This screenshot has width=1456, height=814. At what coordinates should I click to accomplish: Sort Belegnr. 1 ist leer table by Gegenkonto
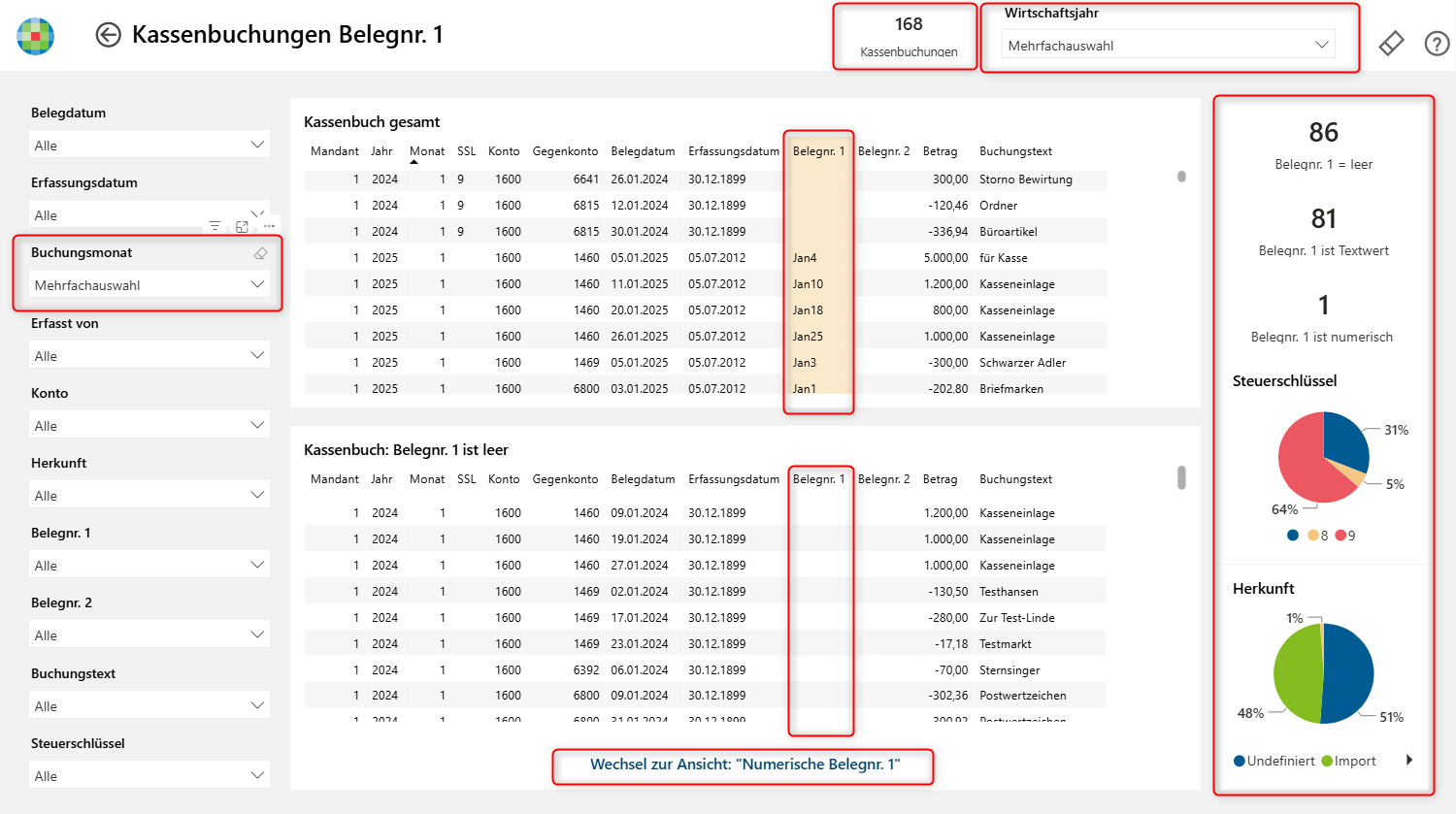(x=565, y=479)
